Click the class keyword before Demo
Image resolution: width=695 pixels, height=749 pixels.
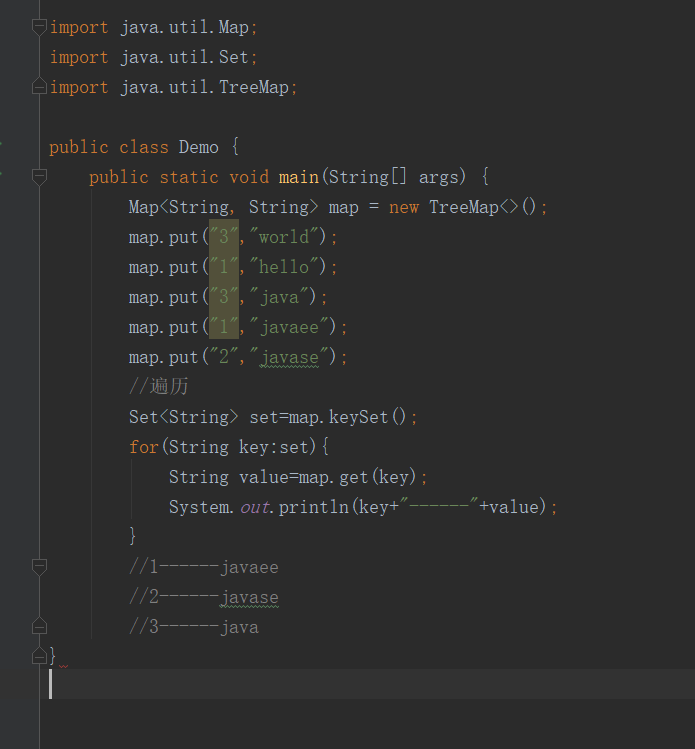(x=143, y=147)
